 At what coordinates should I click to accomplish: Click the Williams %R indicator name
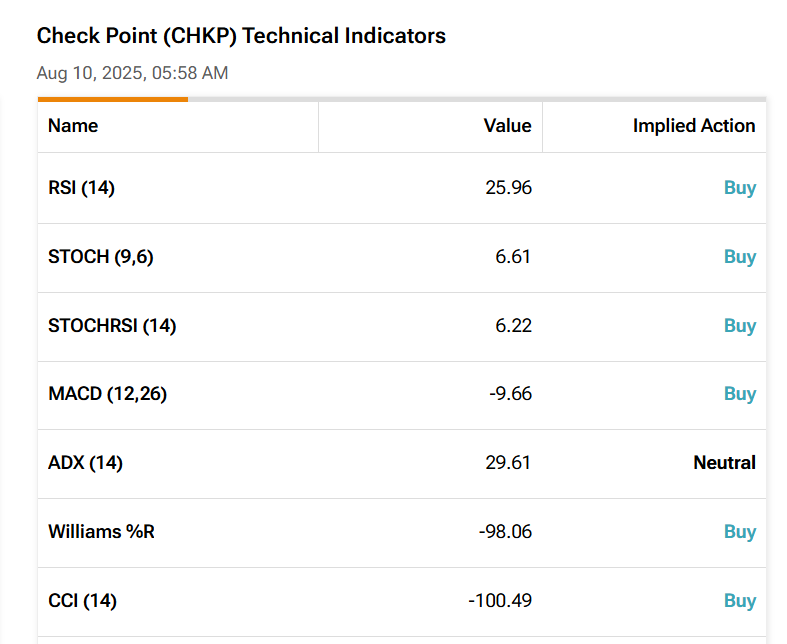pyautogui.click(x=101, y=532)
